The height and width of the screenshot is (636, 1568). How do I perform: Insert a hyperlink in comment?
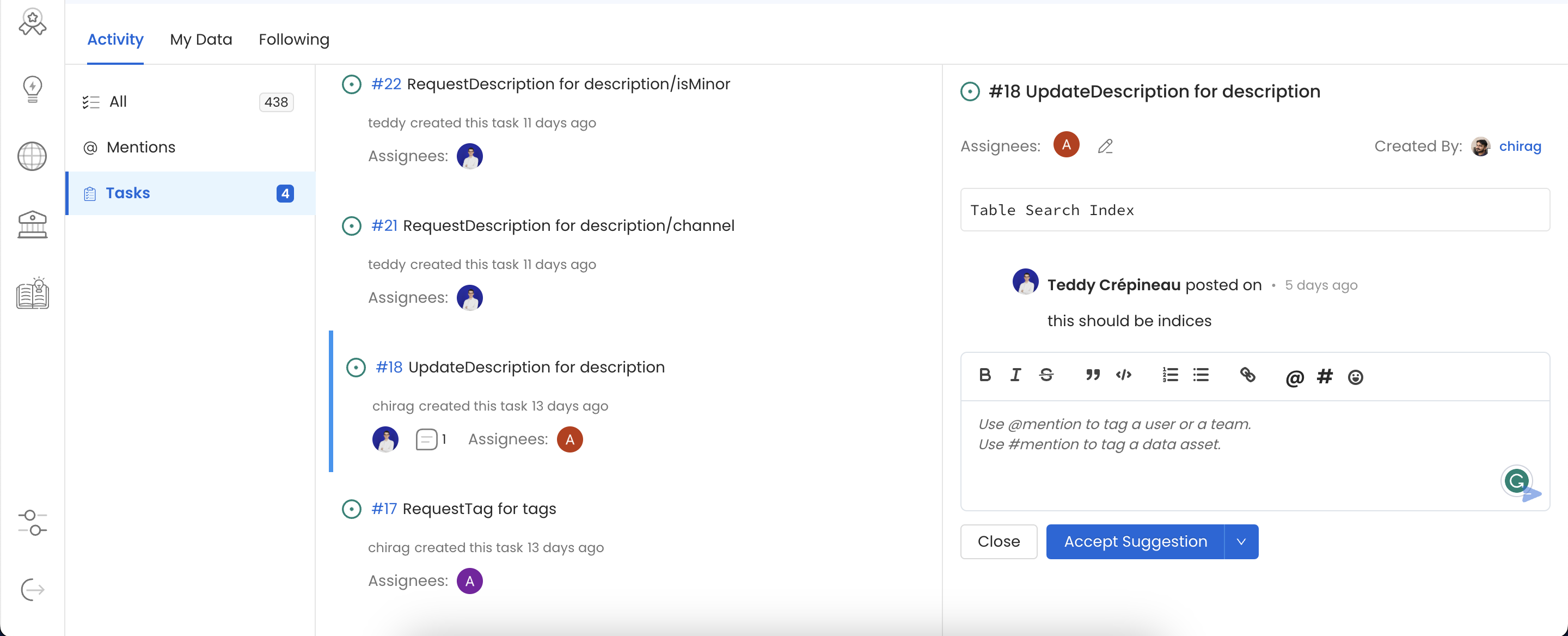1247,375
